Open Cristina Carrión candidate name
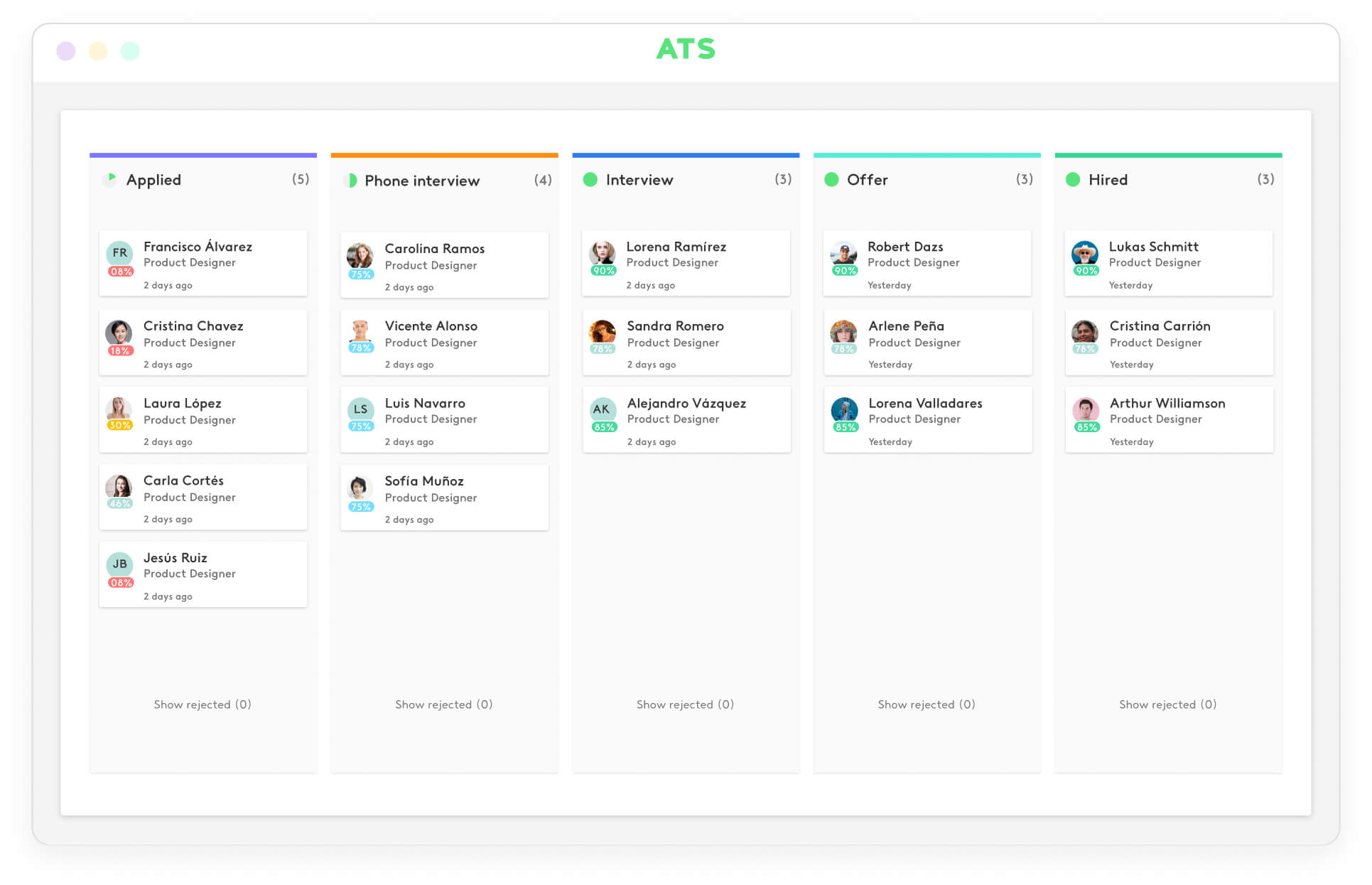The width and height of the screenshot is (1372, 885). (1160, 326)
